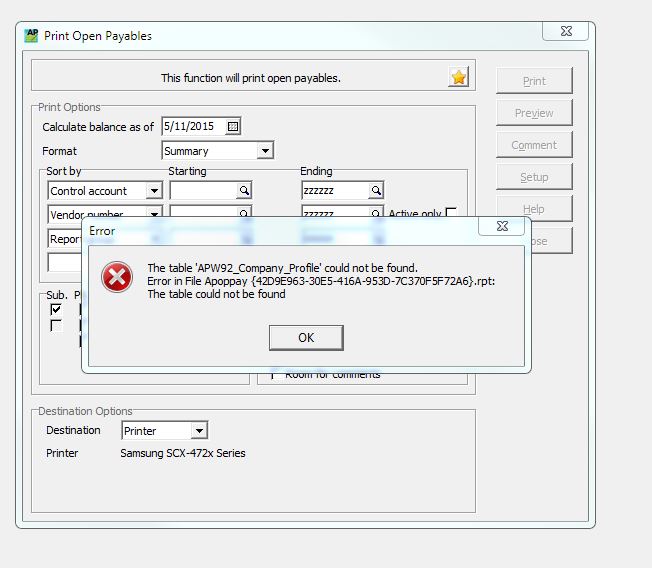The width and height of the screenshot is (652, 568).
Task: Click the Ending zzzzzz field for Control account
Action: click(x=334, y=190)
